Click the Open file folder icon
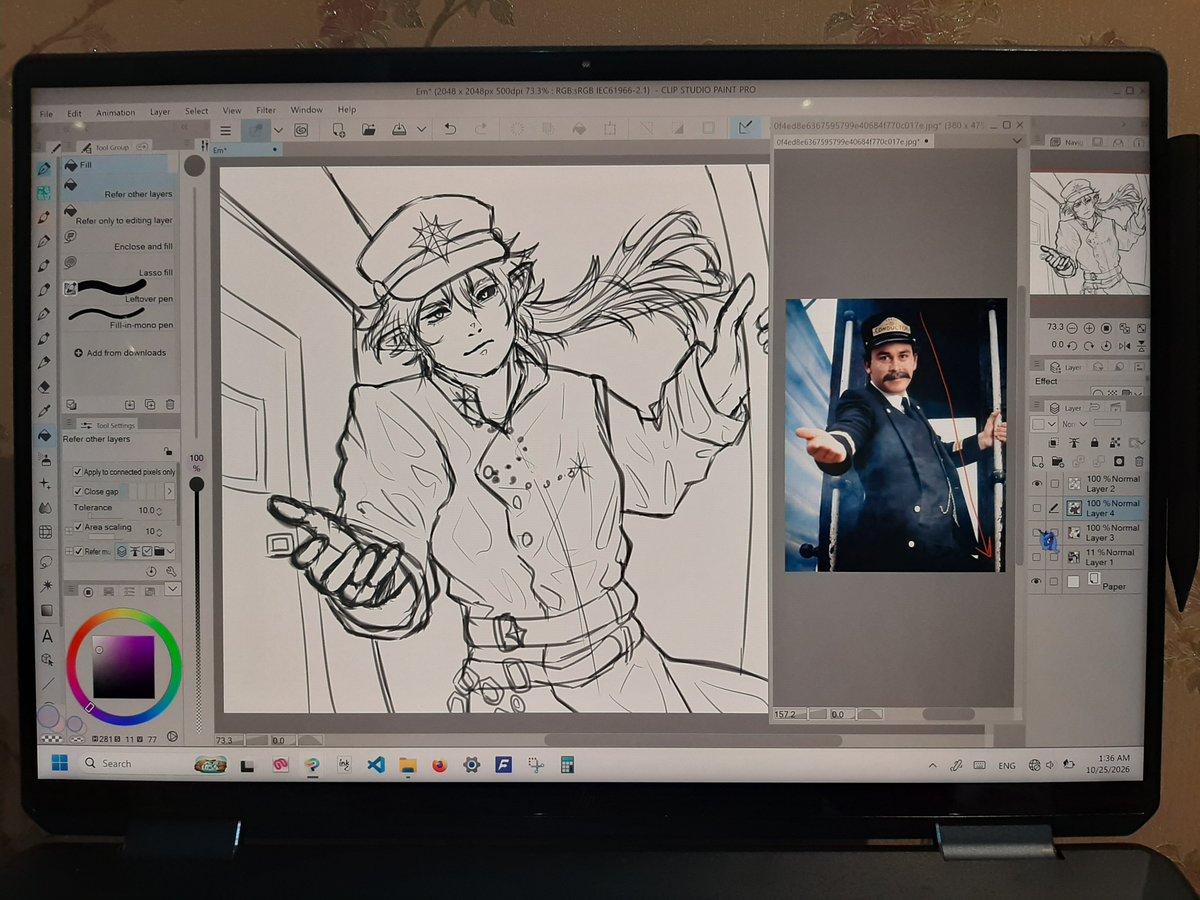The height and width of the screenshot is (900, 1200). pyautogui.click(x=368, y=129)
